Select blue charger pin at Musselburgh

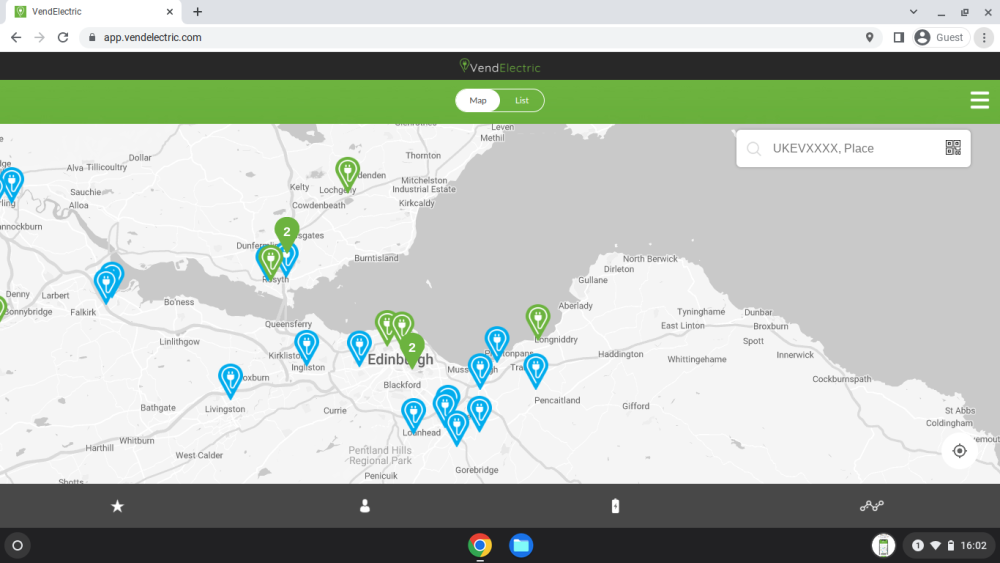tap(480, 370)
